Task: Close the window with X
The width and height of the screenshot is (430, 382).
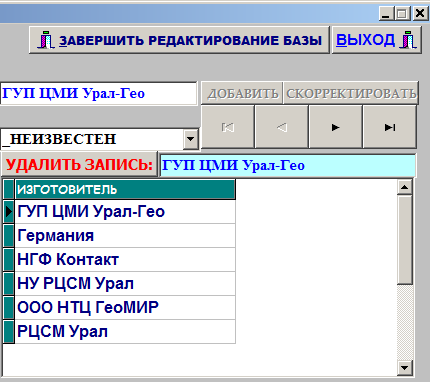Action: pyautogui.click(x=420, y=14)
